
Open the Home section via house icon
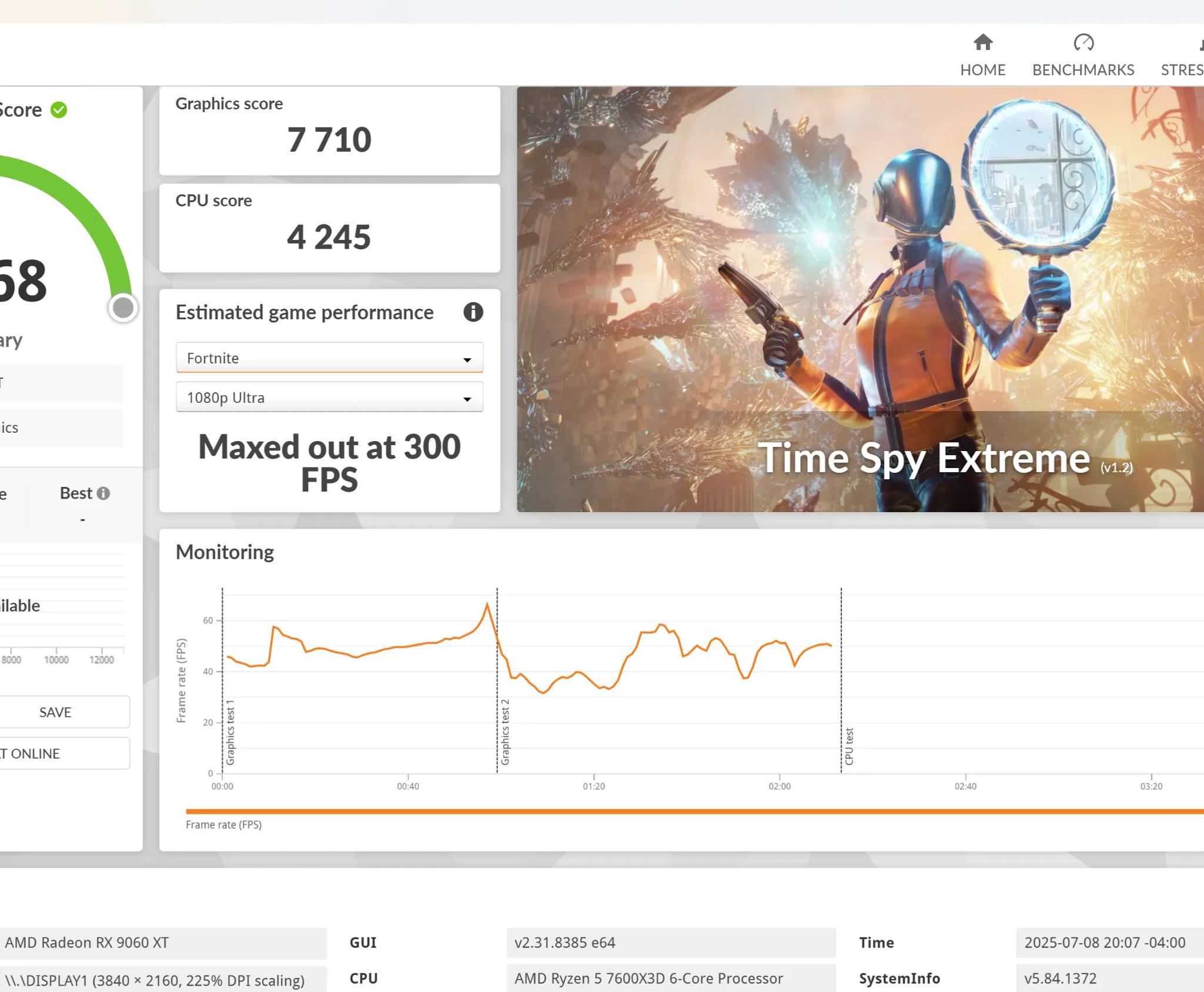[983, 42]
